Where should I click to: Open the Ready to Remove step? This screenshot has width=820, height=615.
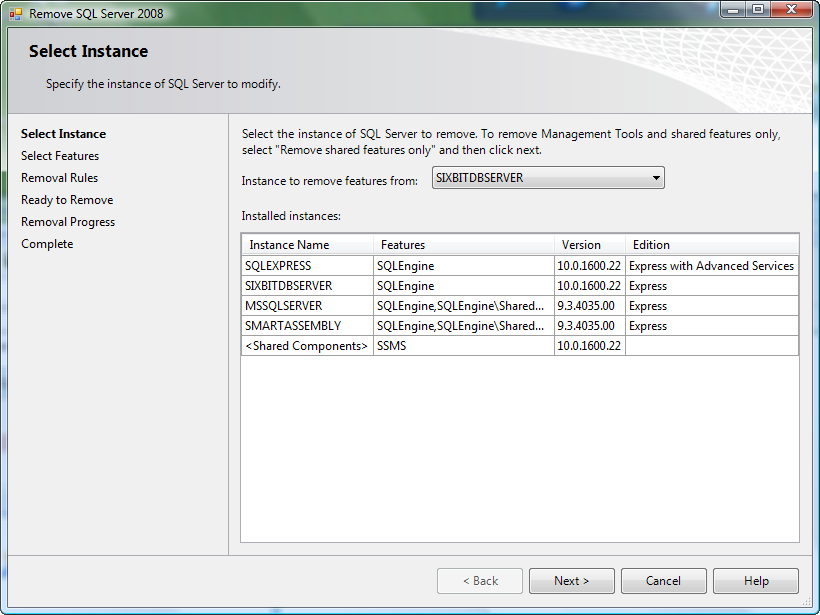(x=67, y=199)
